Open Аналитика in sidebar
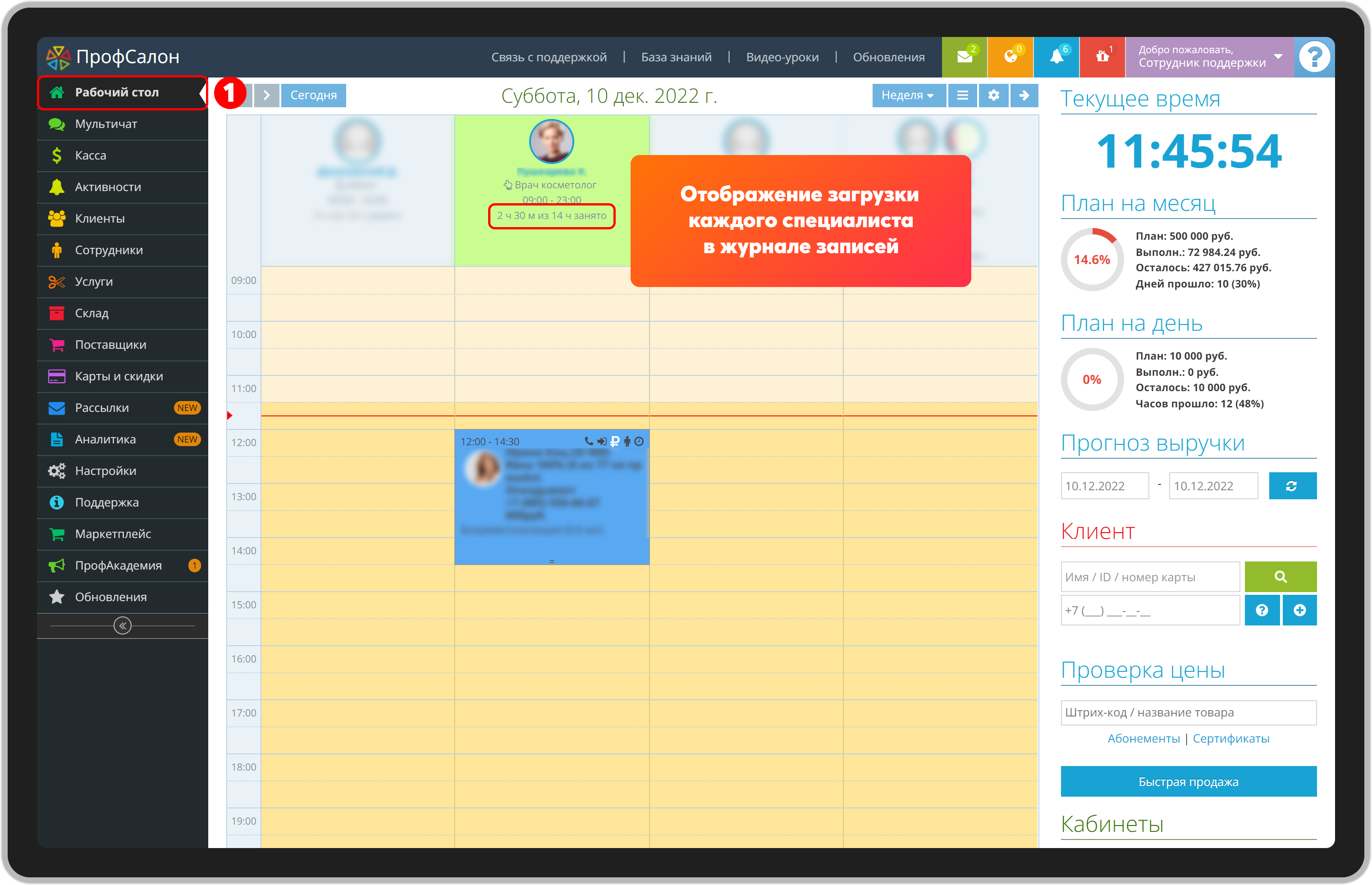This screenshot has height=885, width=1372. point(123,440)
